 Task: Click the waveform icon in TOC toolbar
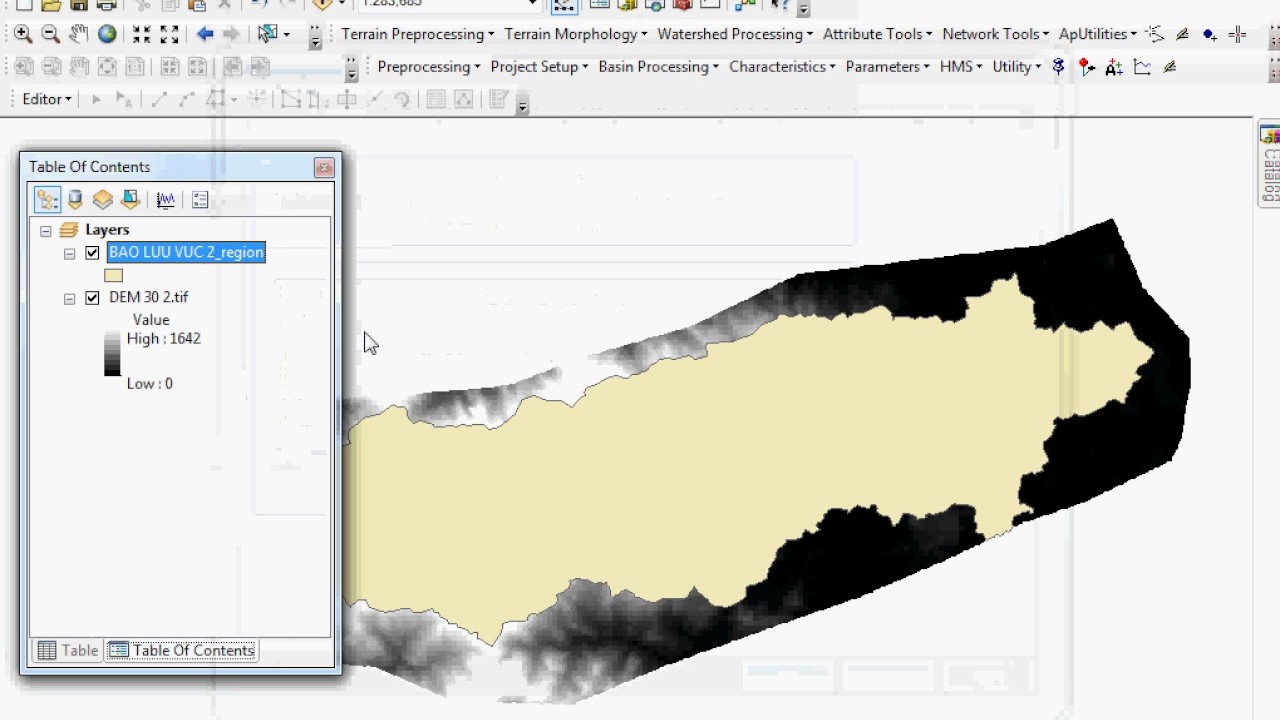tap(166, 200)
